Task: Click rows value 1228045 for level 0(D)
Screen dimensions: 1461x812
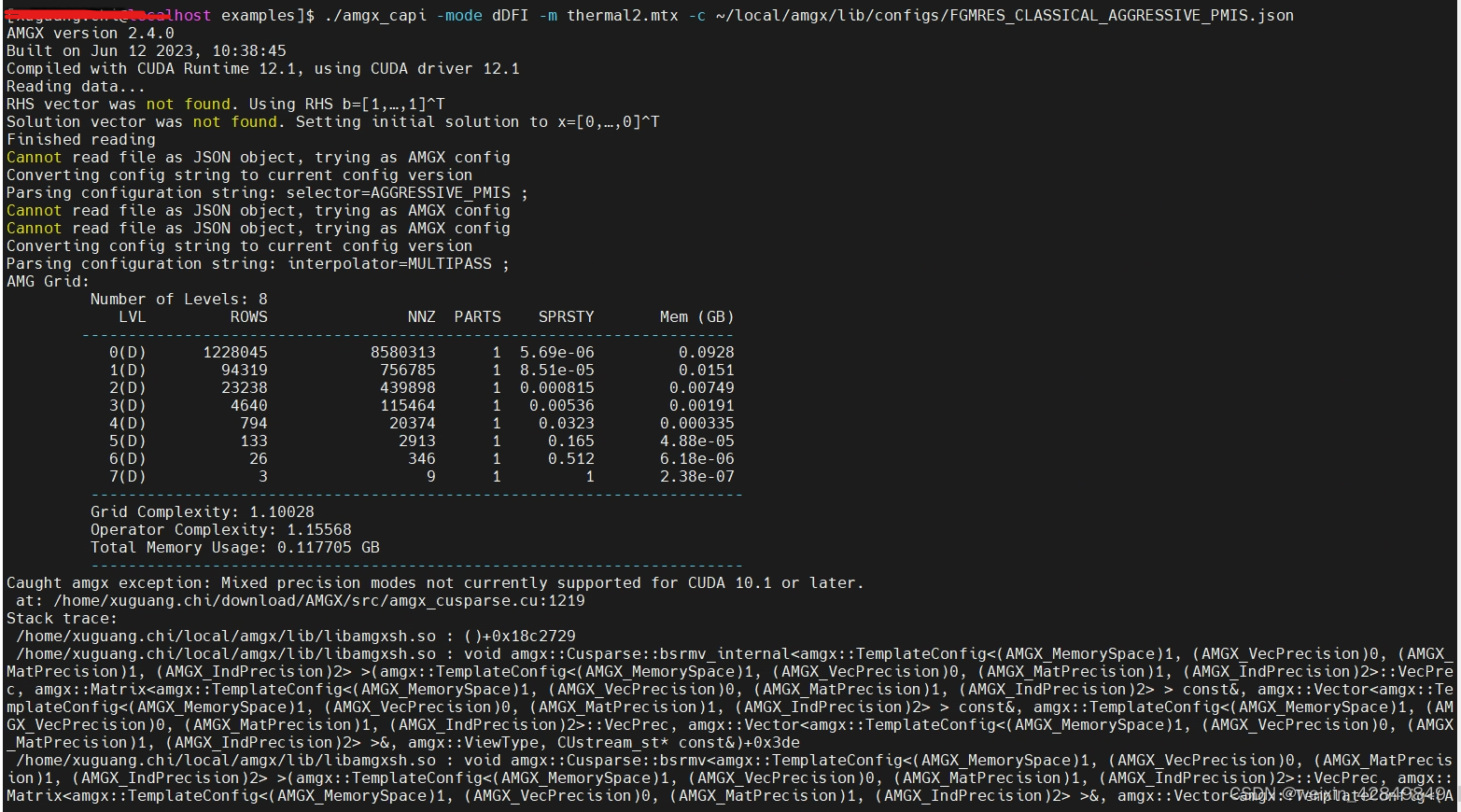Action: [x=235, y=353]
